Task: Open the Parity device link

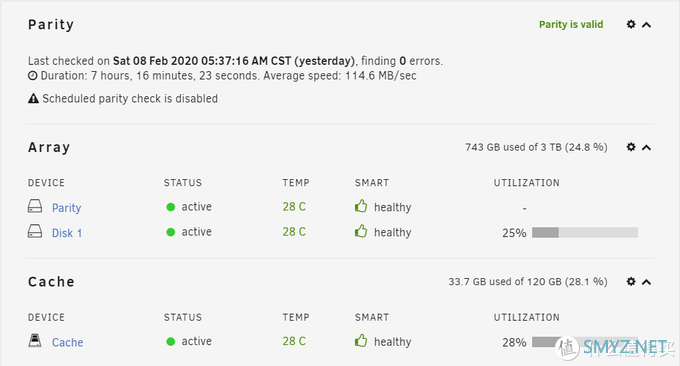Action: click(x=66, y=208)
